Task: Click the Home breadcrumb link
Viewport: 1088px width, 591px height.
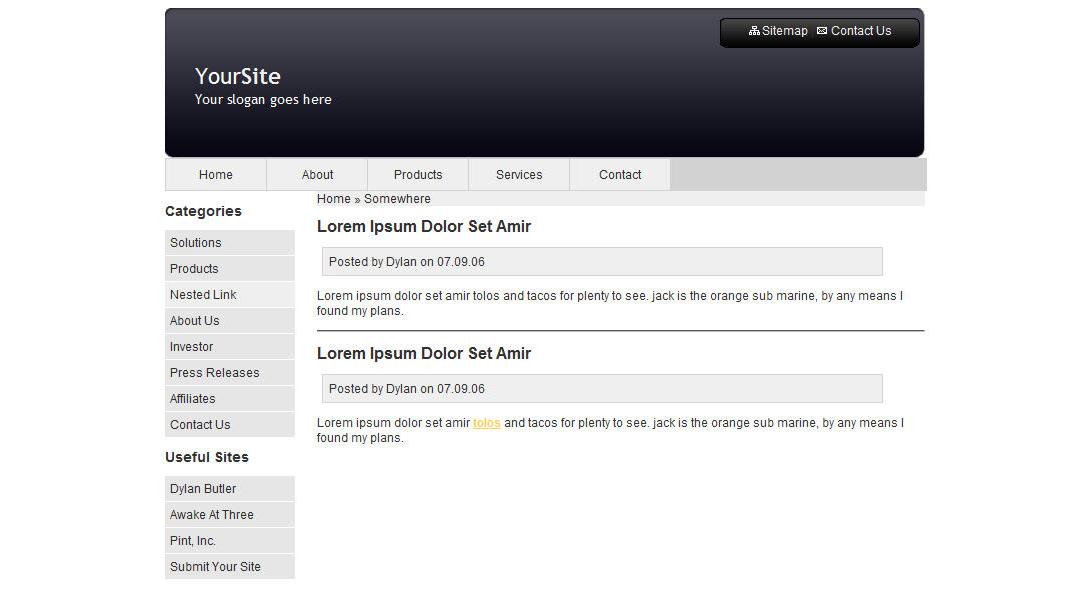Action: [334, 198]
